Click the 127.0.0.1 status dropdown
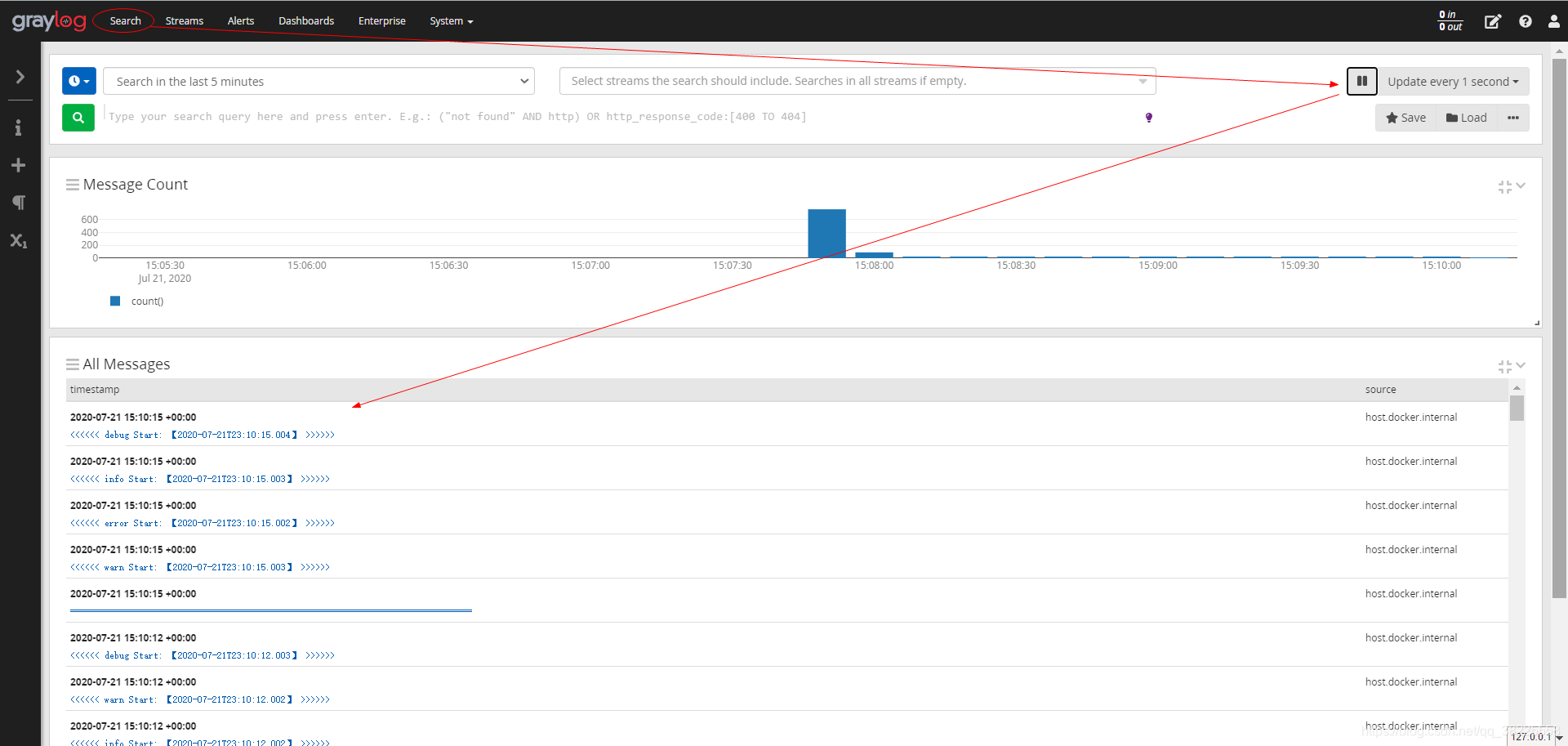 tap(1535, 737)
